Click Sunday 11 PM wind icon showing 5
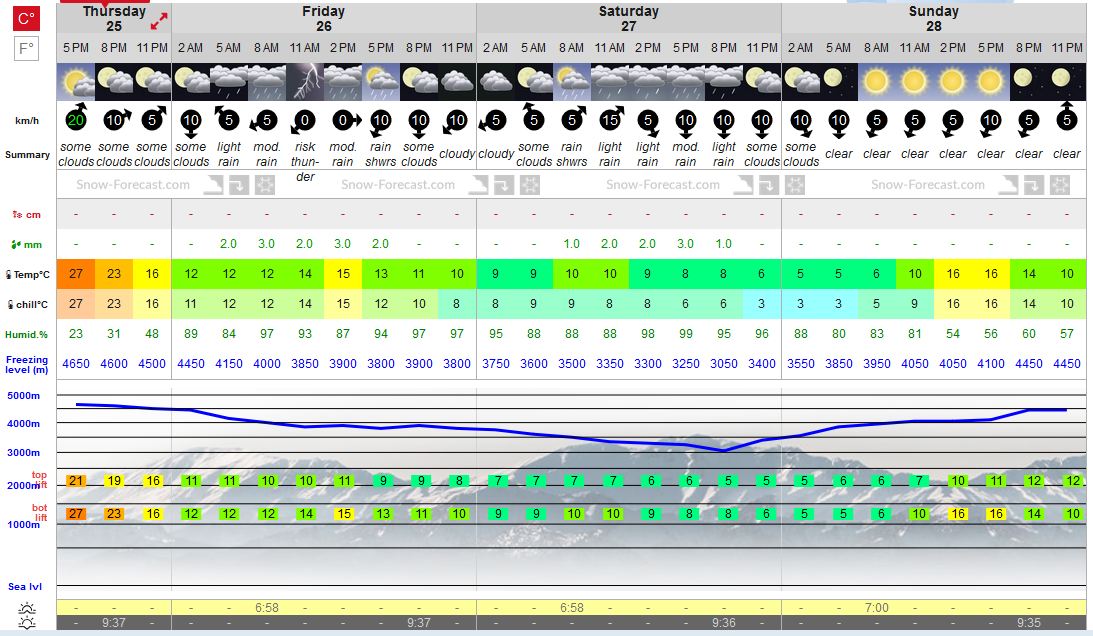 (1067, 117)
